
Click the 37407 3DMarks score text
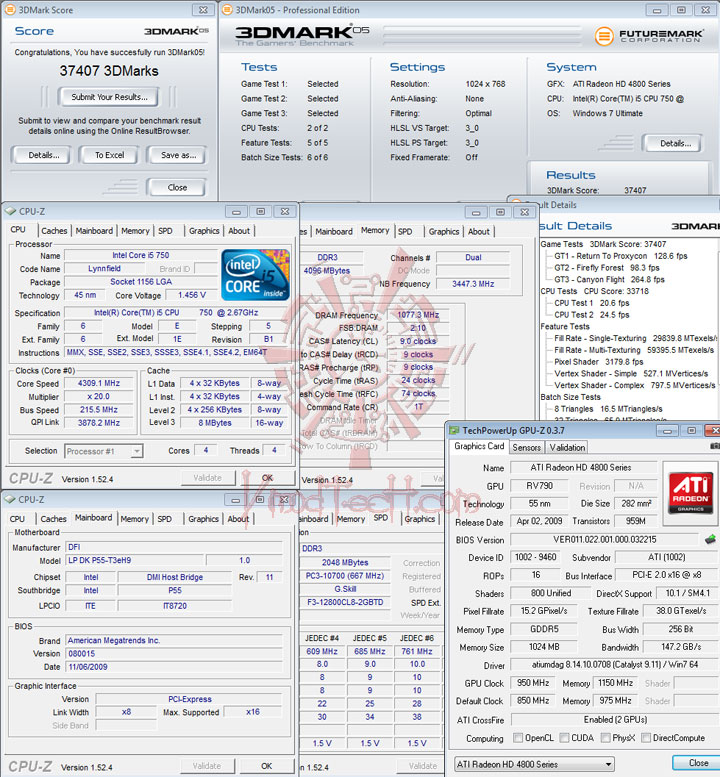(109, 71)
